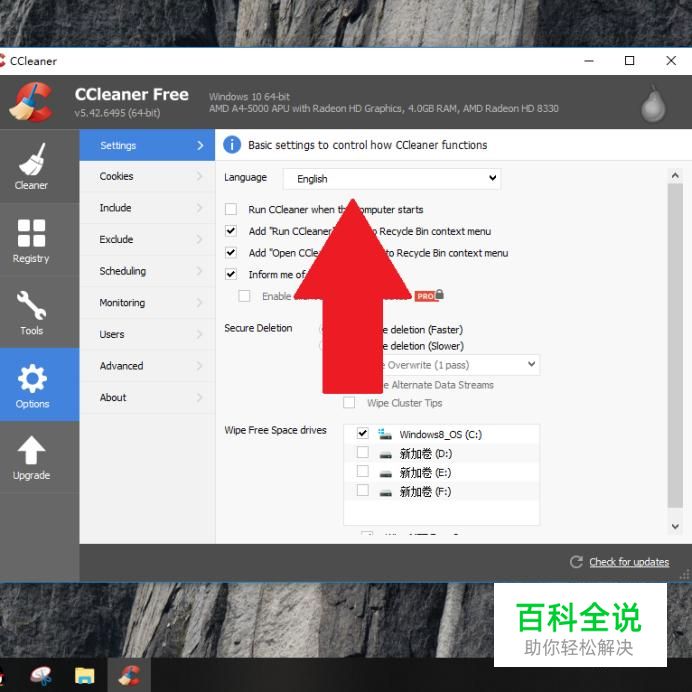The width and height of the screenshot is (692, 692).
Task: Click the 'Wipe Free Space drives' label
Action: [x=275, y=430]
